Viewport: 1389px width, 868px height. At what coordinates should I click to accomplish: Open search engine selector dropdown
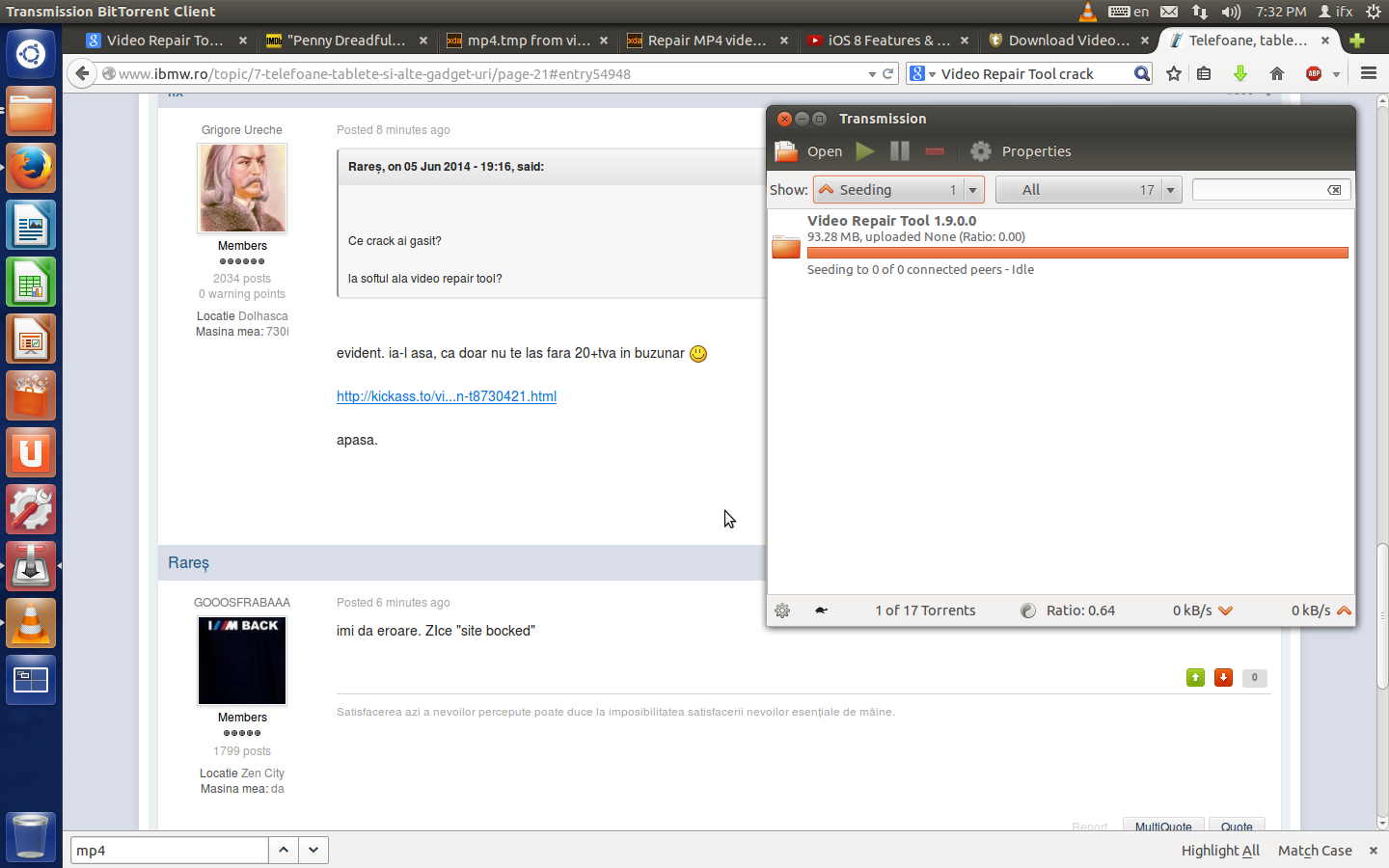923,73
